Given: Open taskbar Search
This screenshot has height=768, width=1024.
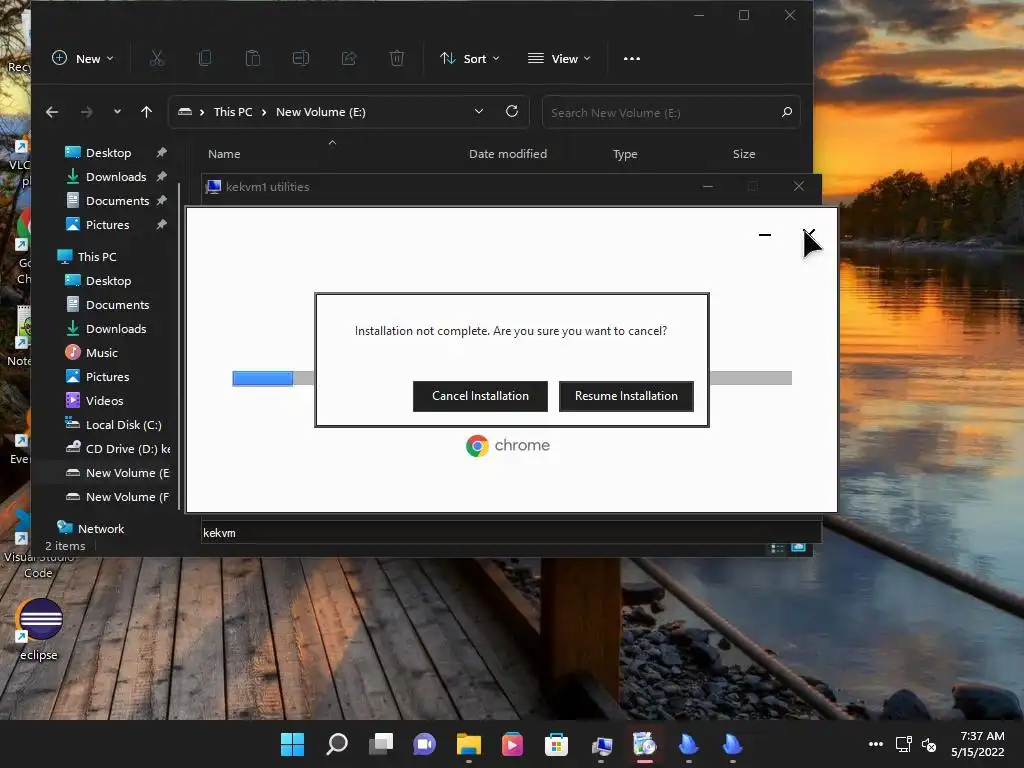Looking at the screenshot, I should [336, 744].
